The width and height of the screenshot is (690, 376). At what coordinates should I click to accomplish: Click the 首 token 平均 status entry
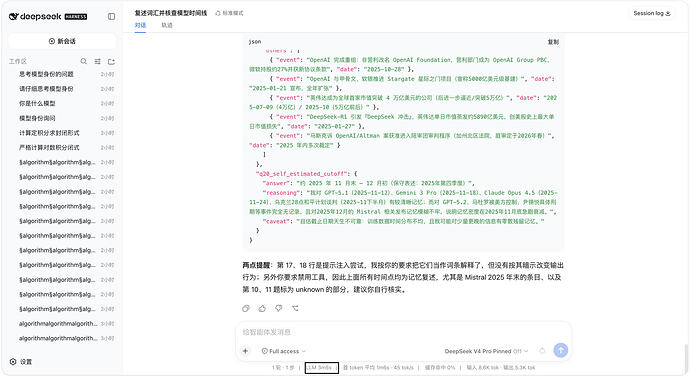point(378,367)
